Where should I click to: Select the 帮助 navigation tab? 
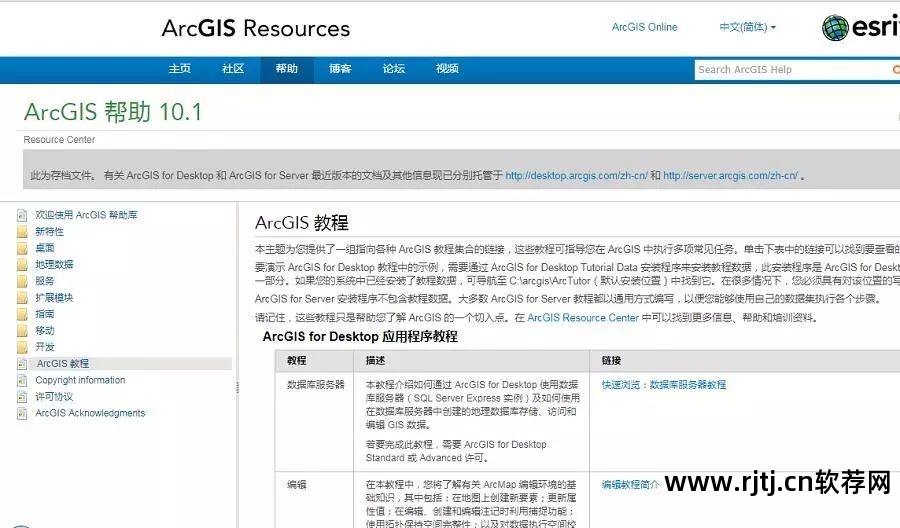[x=286, y=69]
